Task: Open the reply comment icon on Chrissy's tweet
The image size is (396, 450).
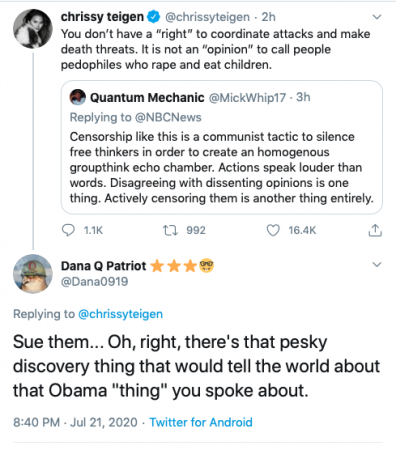Action: (x=68, y=230)
